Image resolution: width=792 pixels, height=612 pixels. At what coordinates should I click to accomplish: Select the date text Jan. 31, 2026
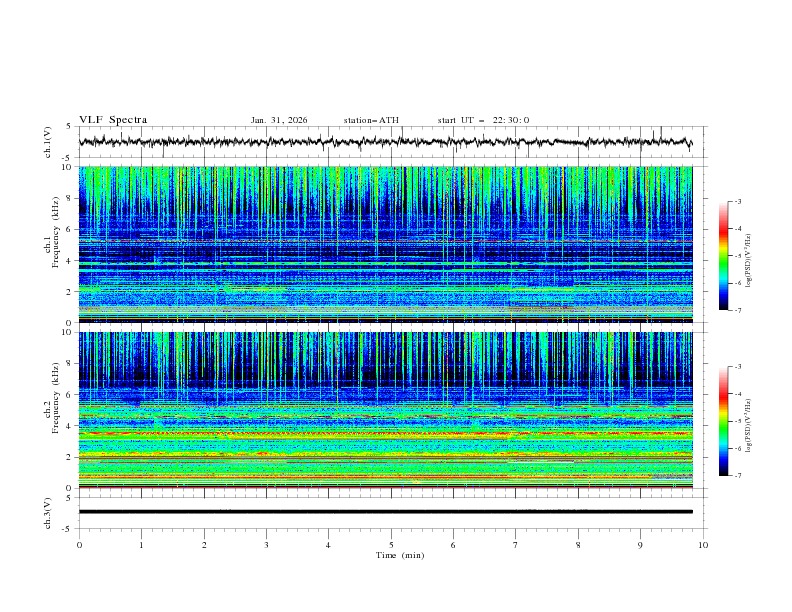click(279, 120)
